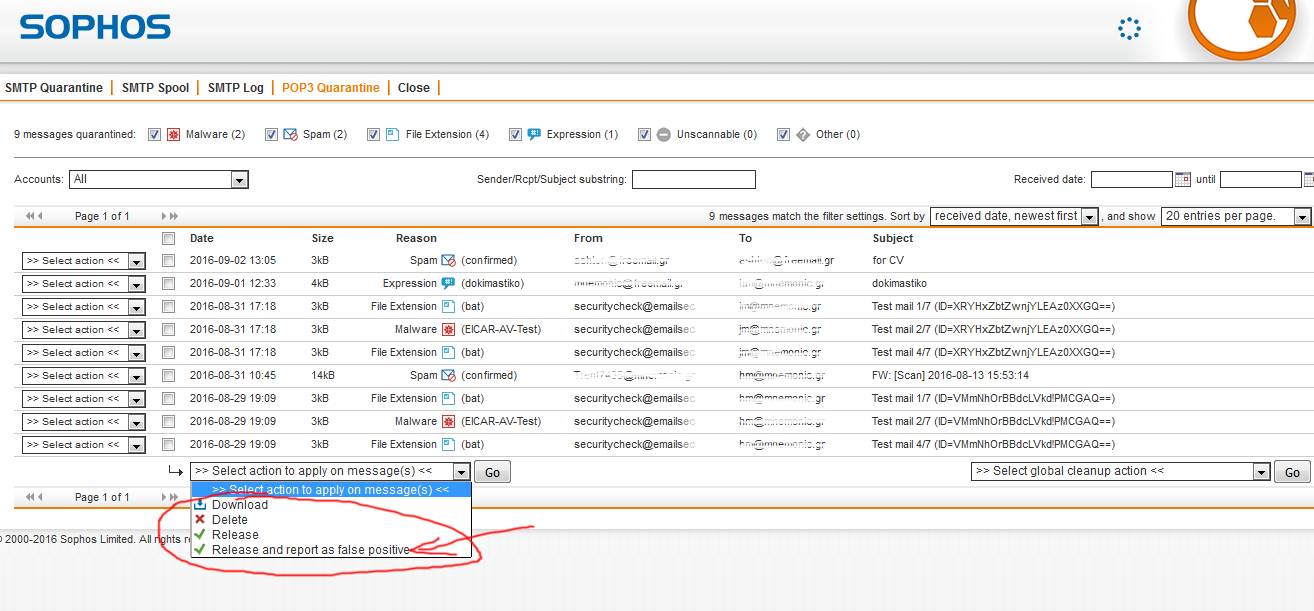Image resolution: width=1314 pixels, height=611 pixels.
Task: Click the 'Subject' column header
Action: click(893, 238)
